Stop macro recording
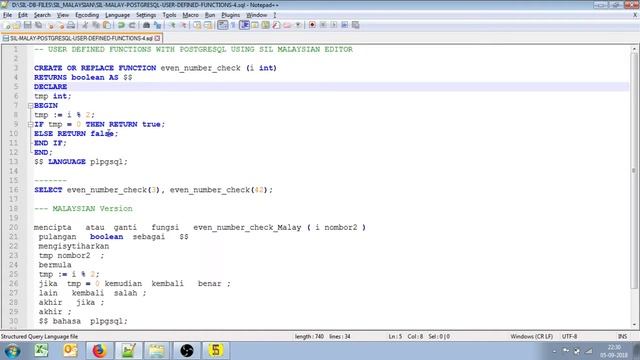The image size is (640, 360). tap(323, 25)
